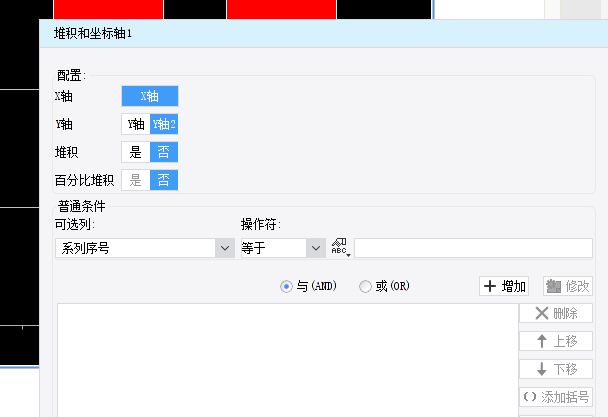The image size is (608, 417).
Task: Select the X轴 toggle button
Action: tap(150, 96)
